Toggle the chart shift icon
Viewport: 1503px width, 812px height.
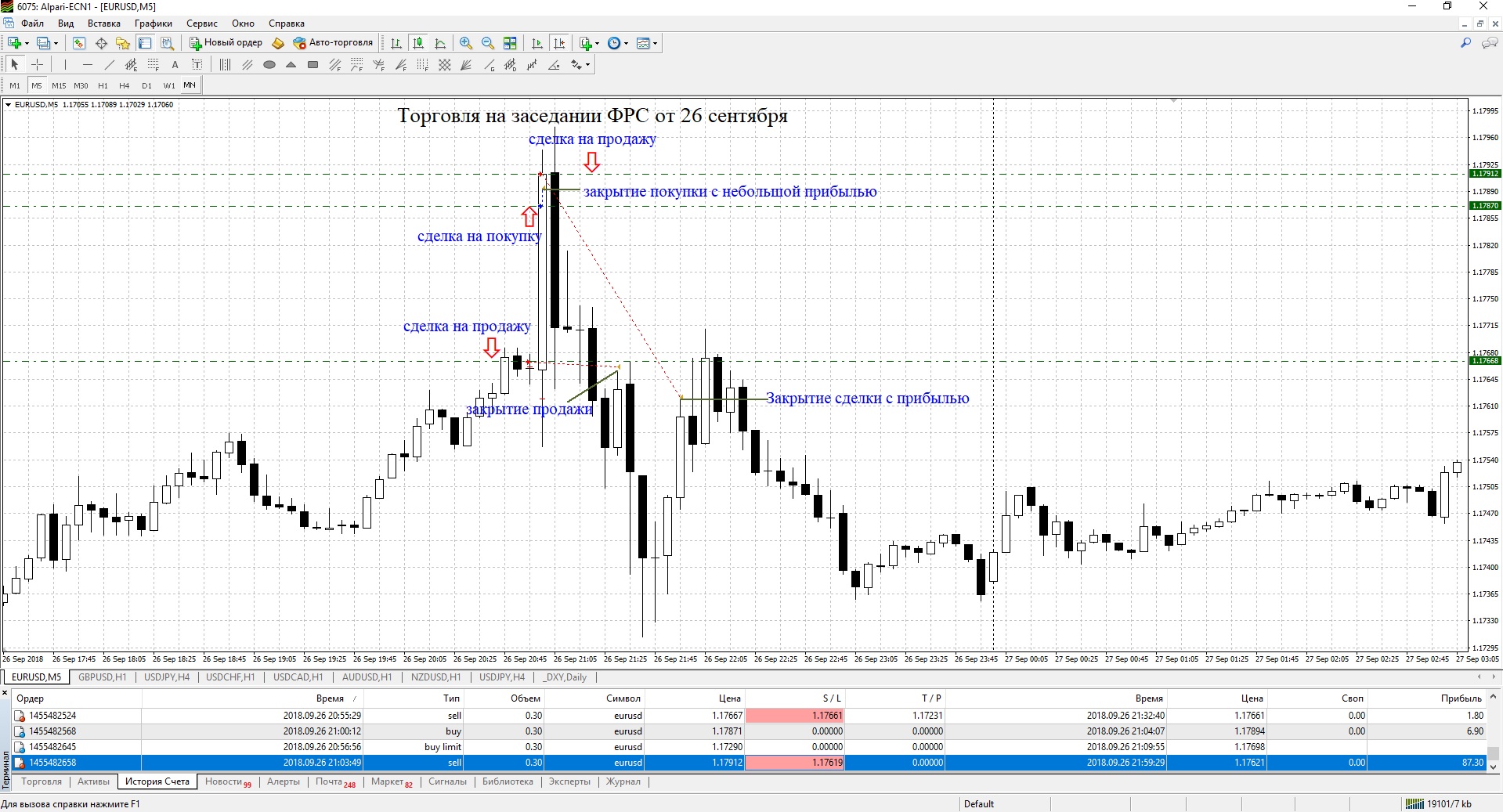click(x=559, y=43)
